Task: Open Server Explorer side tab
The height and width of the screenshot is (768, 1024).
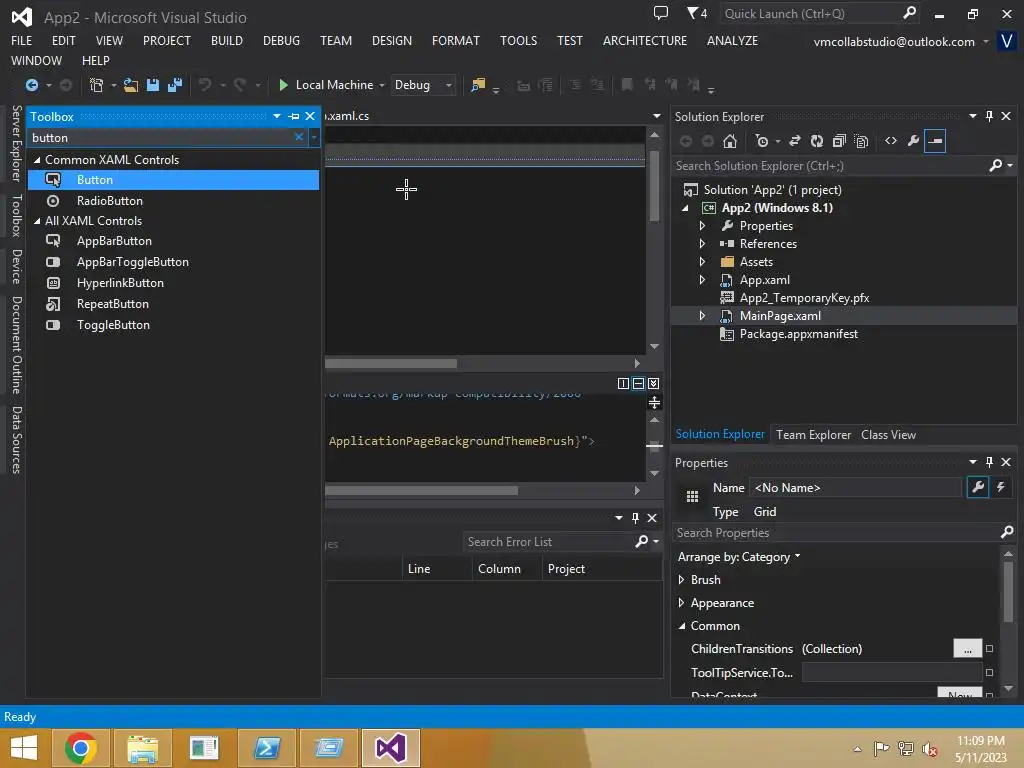Action: click(16, 143)
